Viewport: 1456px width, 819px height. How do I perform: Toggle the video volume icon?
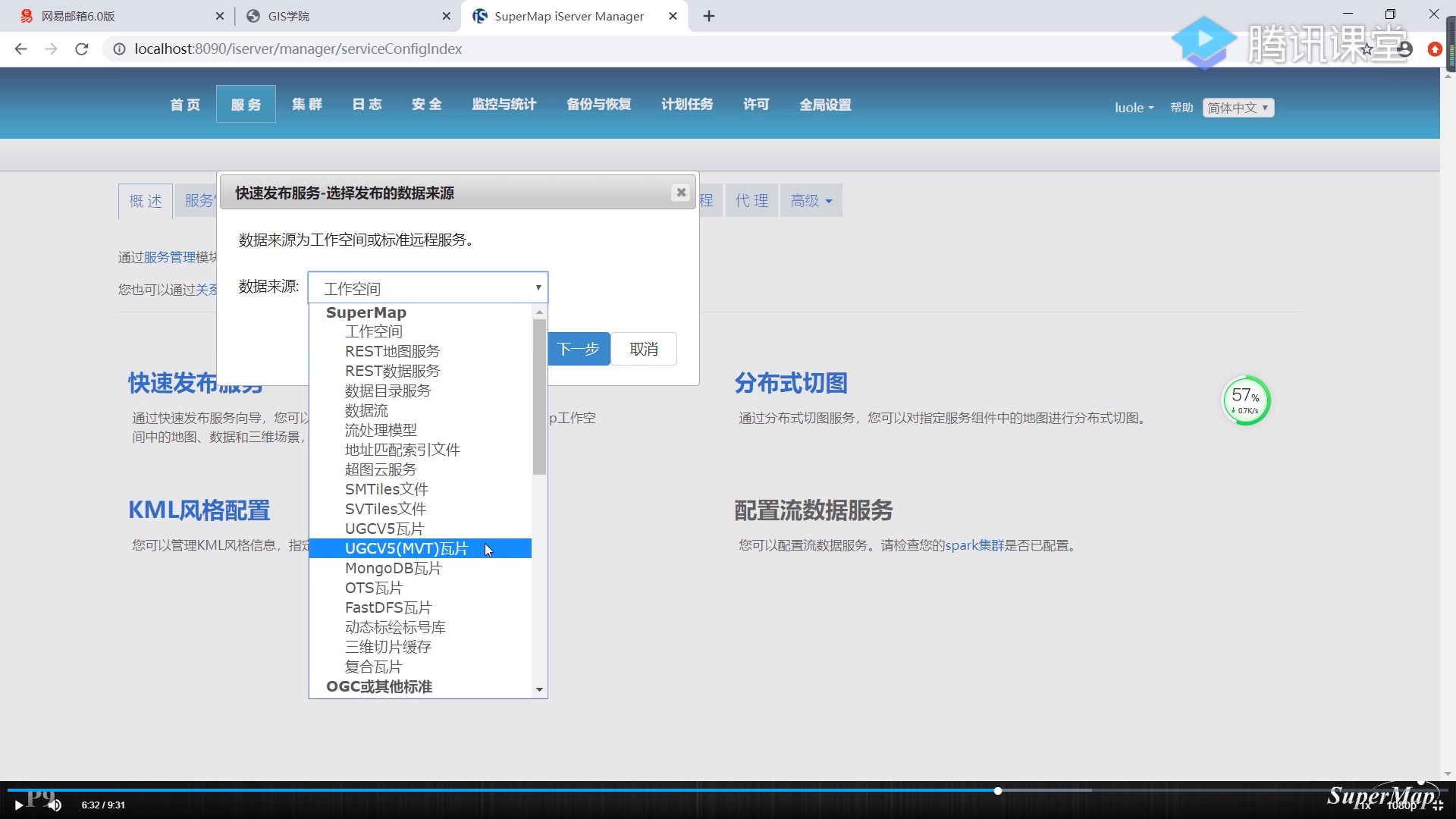pyautogui.click(x=55, y=805)
